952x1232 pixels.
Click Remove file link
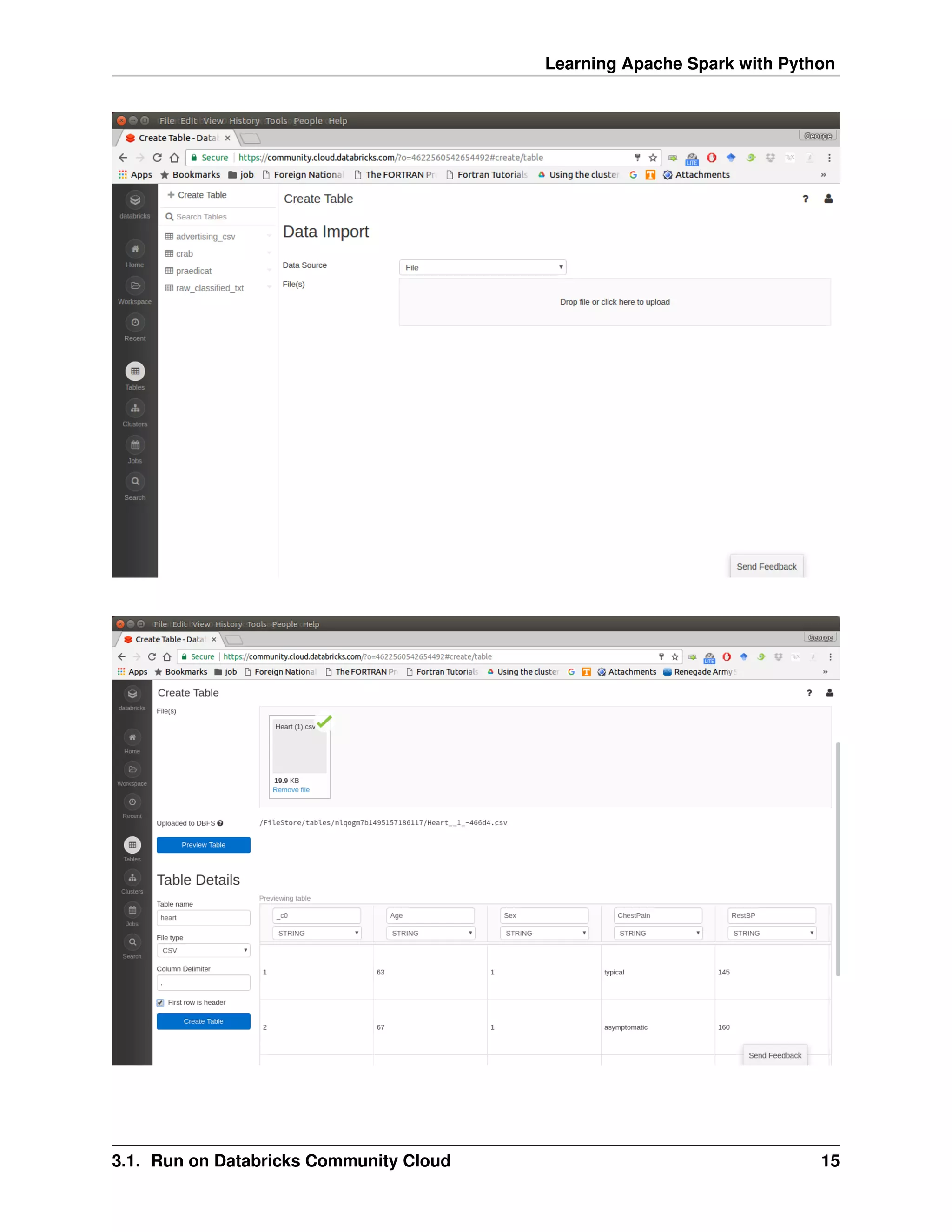[x=291, y=790]
